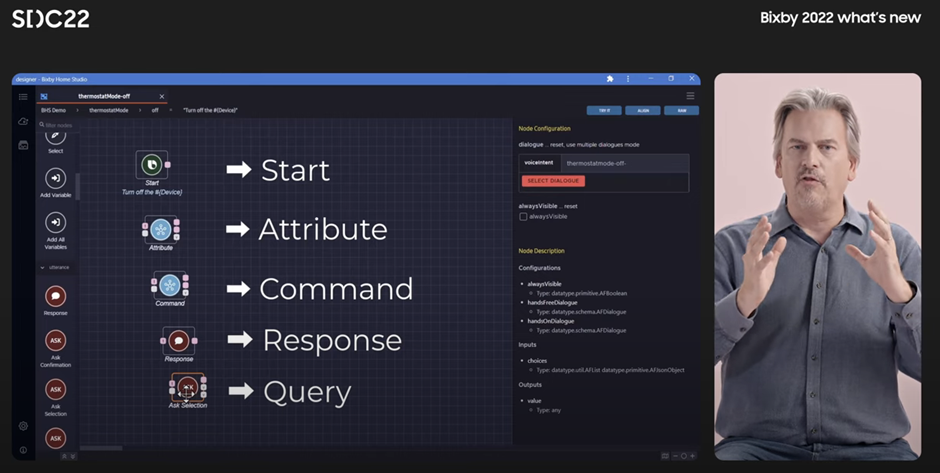
Task: Click reset link next to alwaysVisible heading
Action: pyautogui.click(x=571, y=206)
